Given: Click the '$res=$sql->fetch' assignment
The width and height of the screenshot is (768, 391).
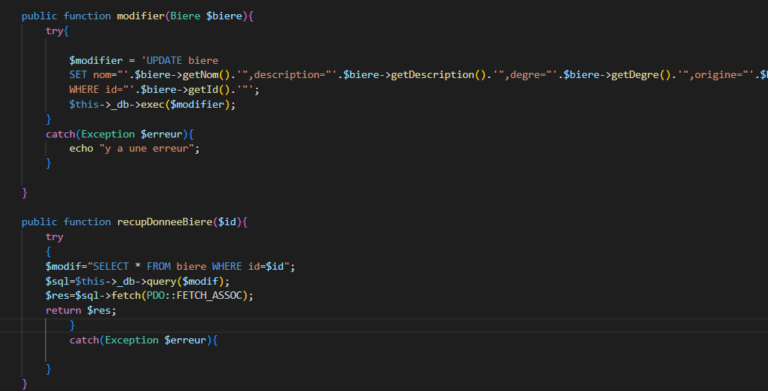Looking at the screenshot, I should click(x=93, y=295).
